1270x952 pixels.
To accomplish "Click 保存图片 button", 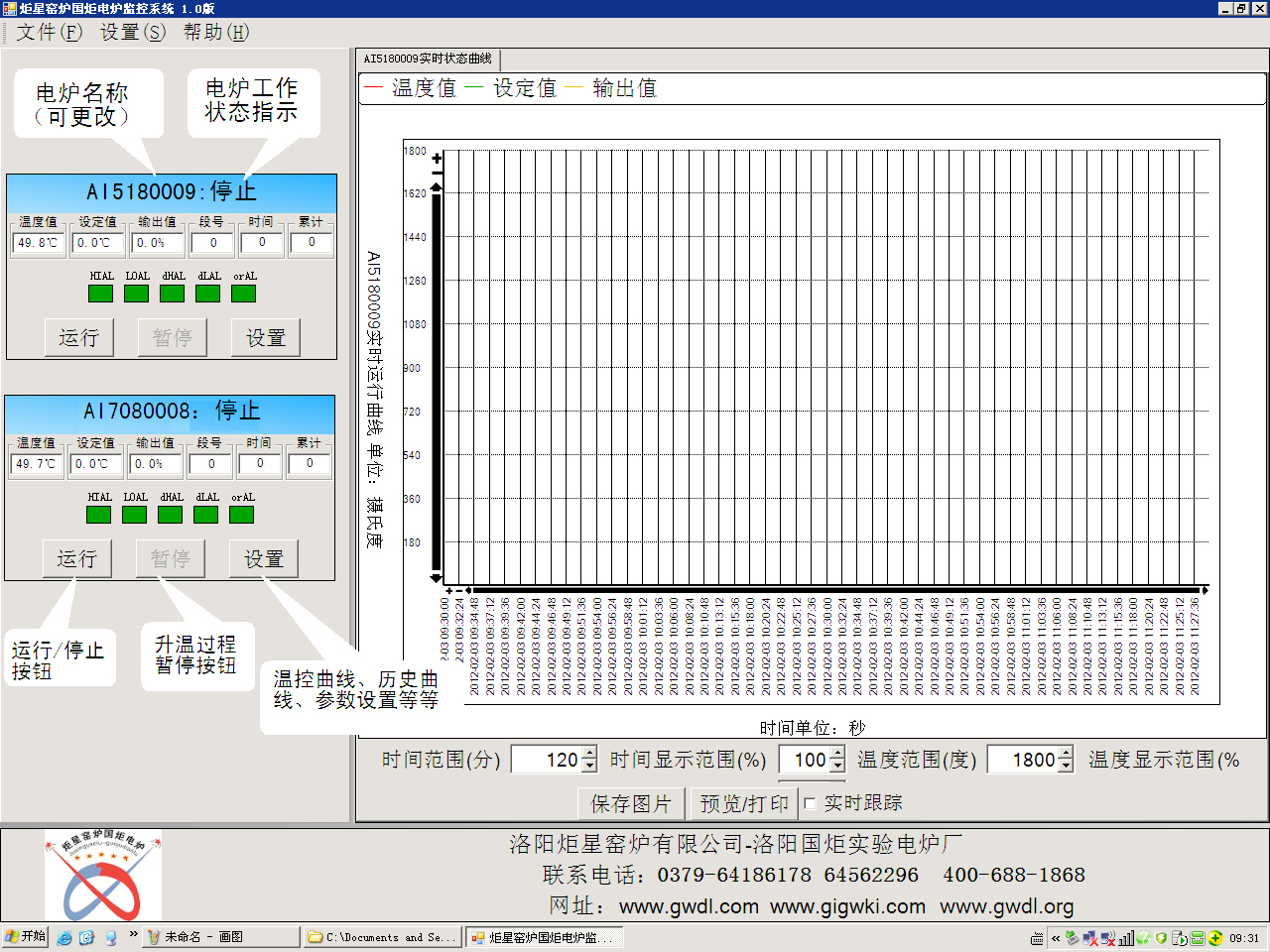I will coord(631,803).
